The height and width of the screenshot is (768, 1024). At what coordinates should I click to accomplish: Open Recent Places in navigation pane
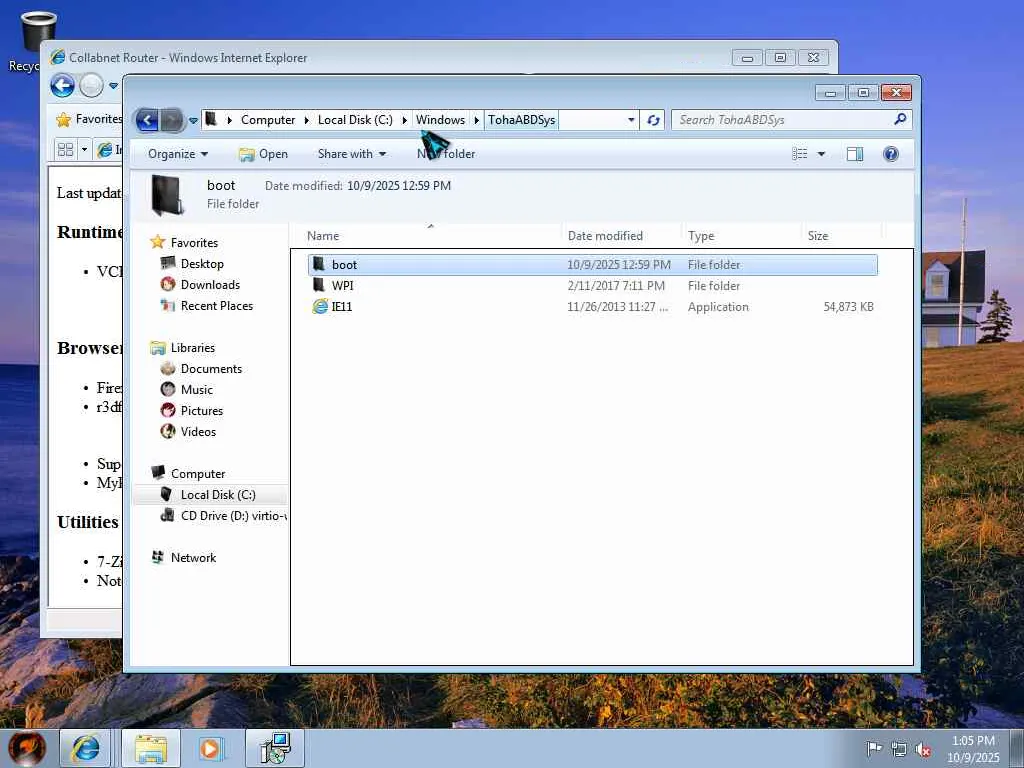pyautogui.click(x=217, y=306)
